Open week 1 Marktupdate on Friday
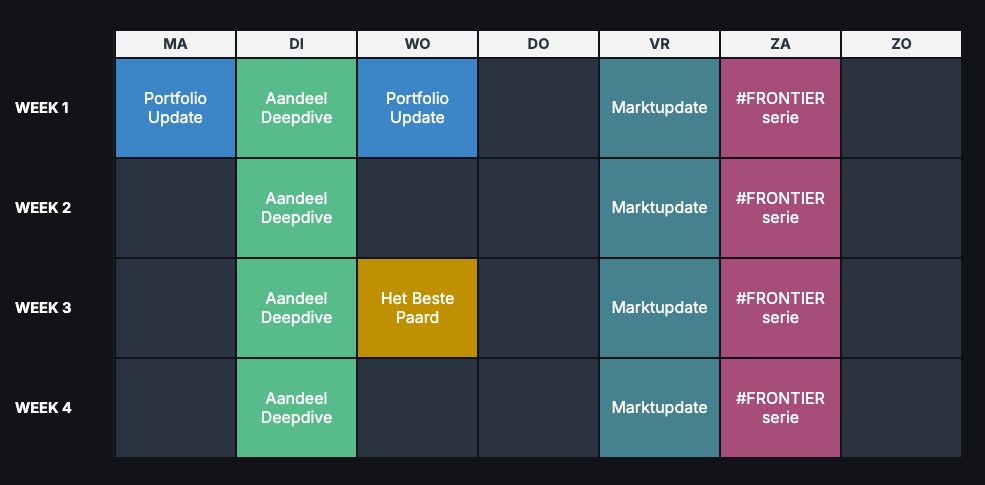The image size is (985, 485). click(x=660, y=108)
